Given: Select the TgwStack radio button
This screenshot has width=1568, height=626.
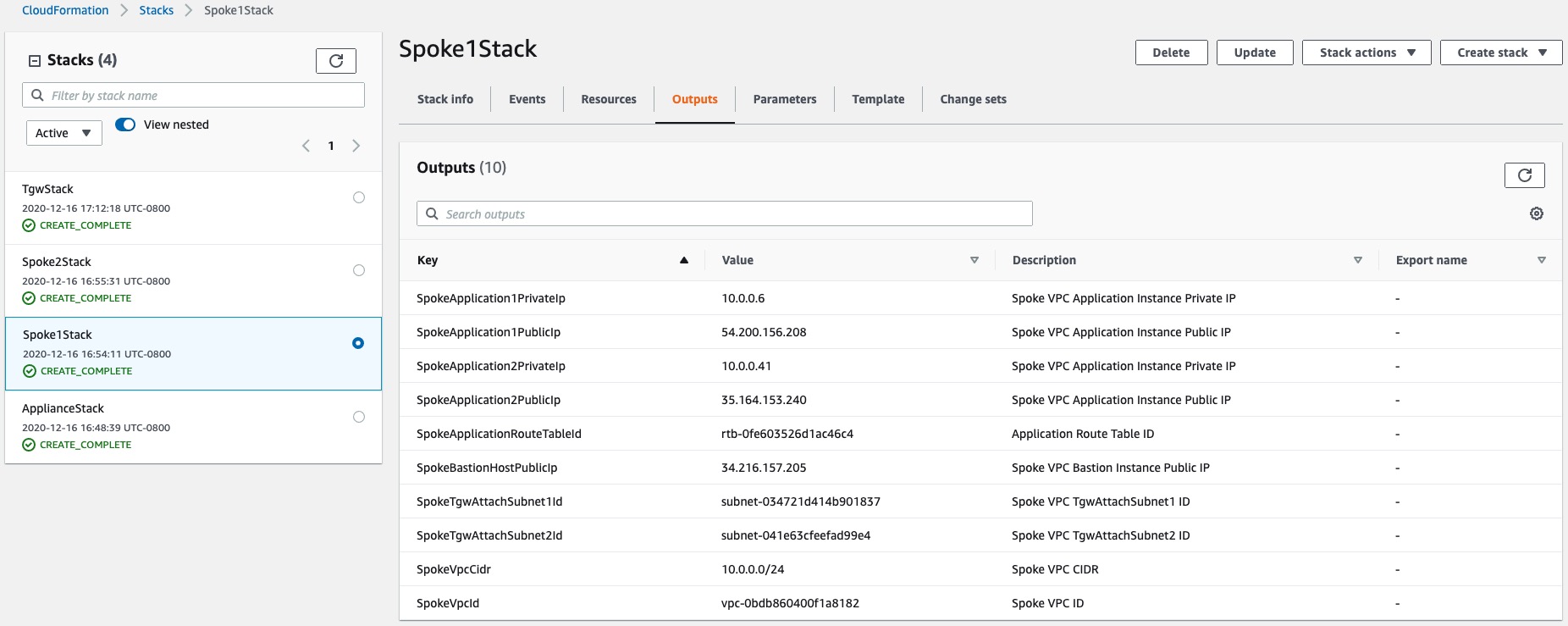Looking at the screenshot, I should (x=359, y=197).
